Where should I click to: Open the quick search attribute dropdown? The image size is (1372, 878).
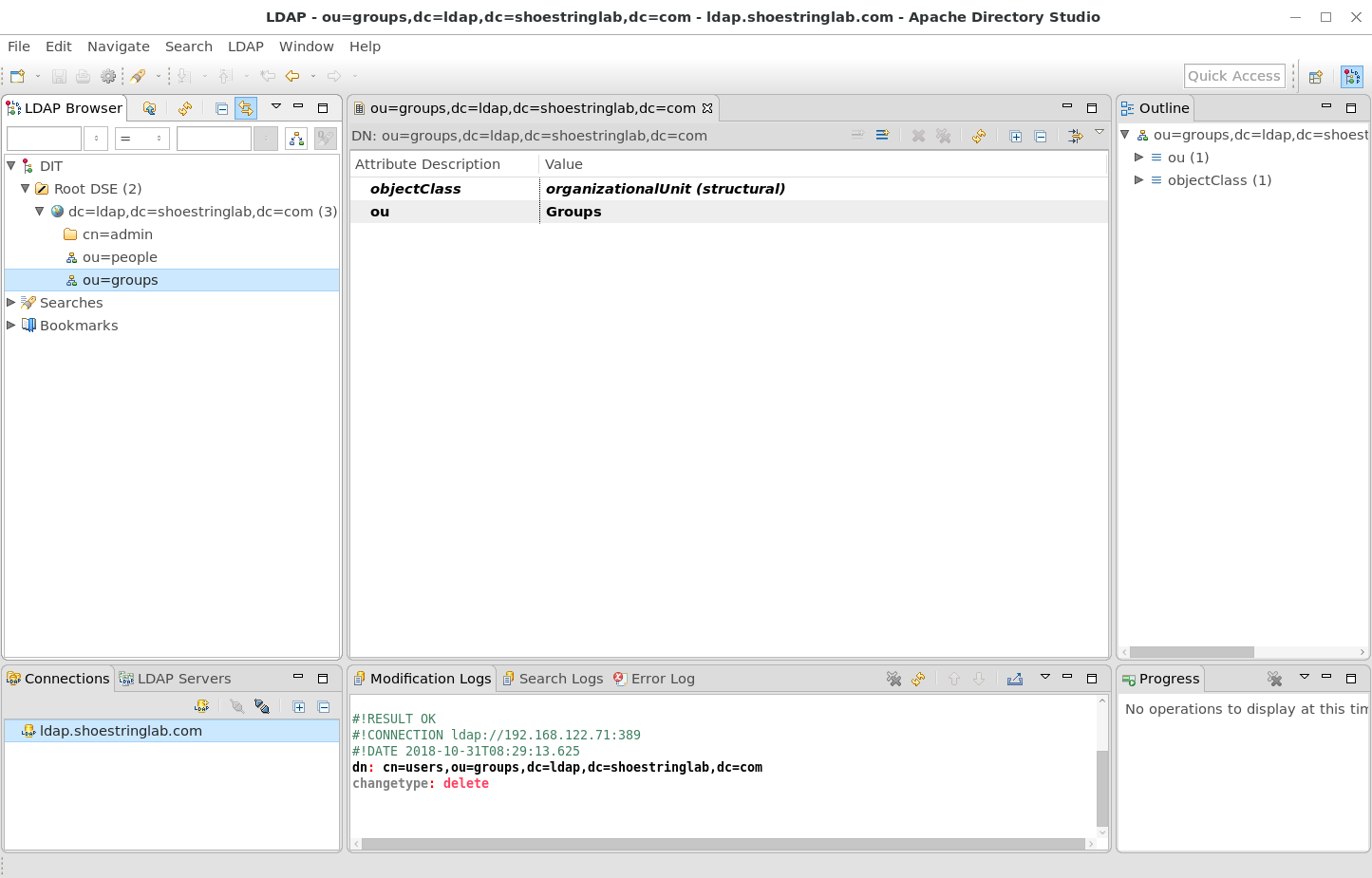(x=96, y=139)
